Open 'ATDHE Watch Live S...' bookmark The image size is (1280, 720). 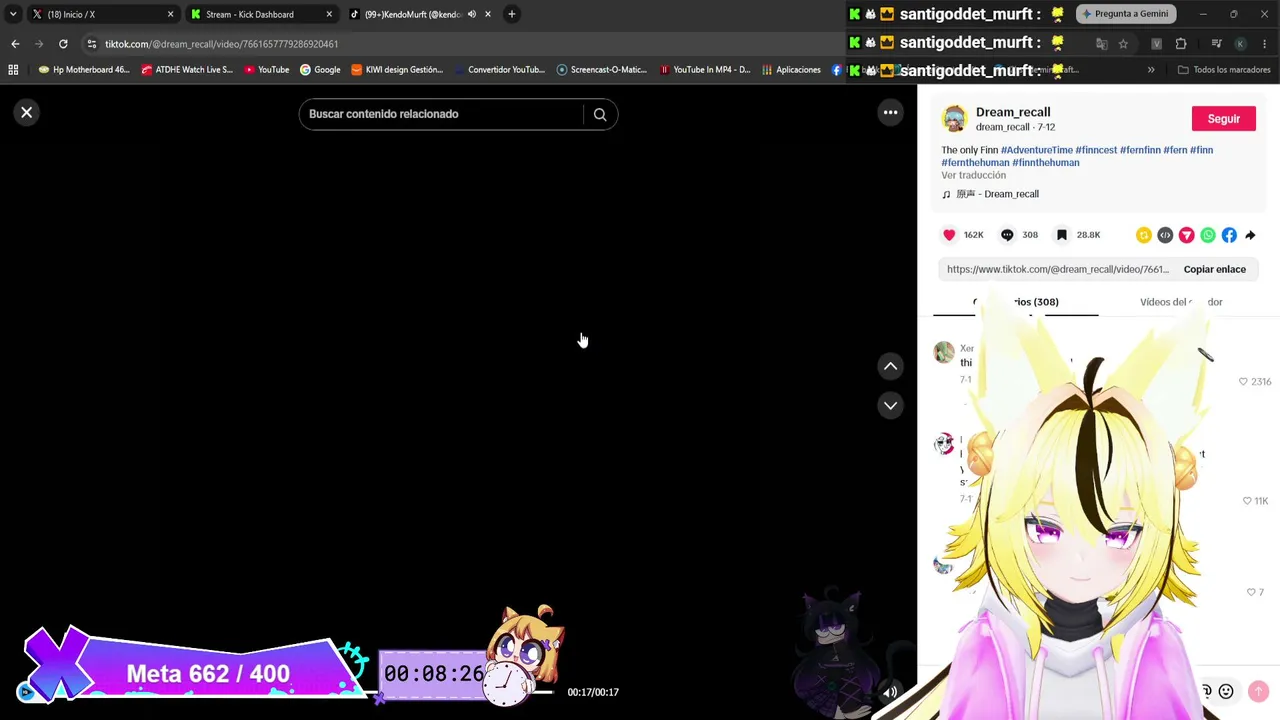(x=187, y=70)
